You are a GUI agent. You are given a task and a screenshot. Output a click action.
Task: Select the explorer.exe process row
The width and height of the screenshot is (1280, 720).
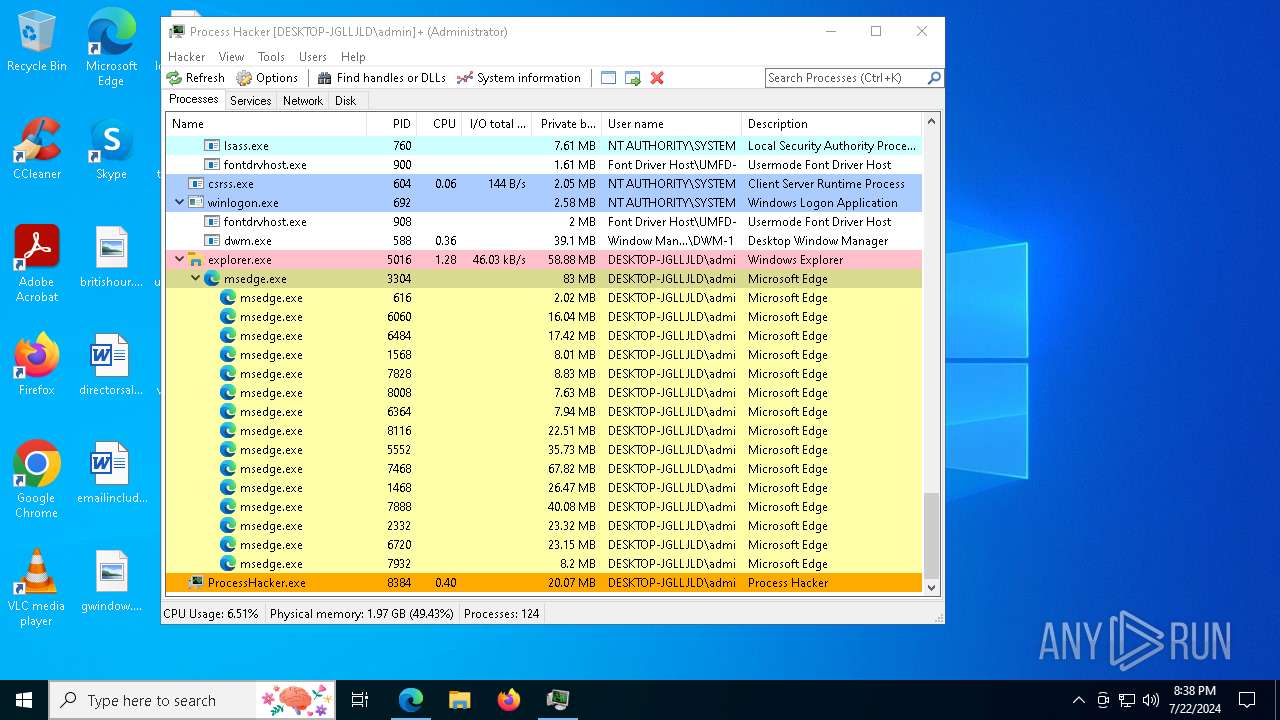click(543, 260)
